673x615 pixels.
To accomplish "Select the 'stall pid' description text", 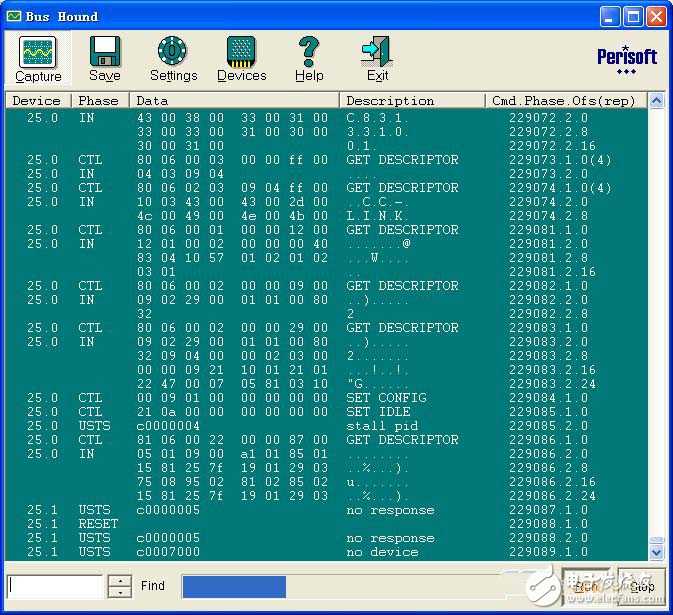I will 382,426.
